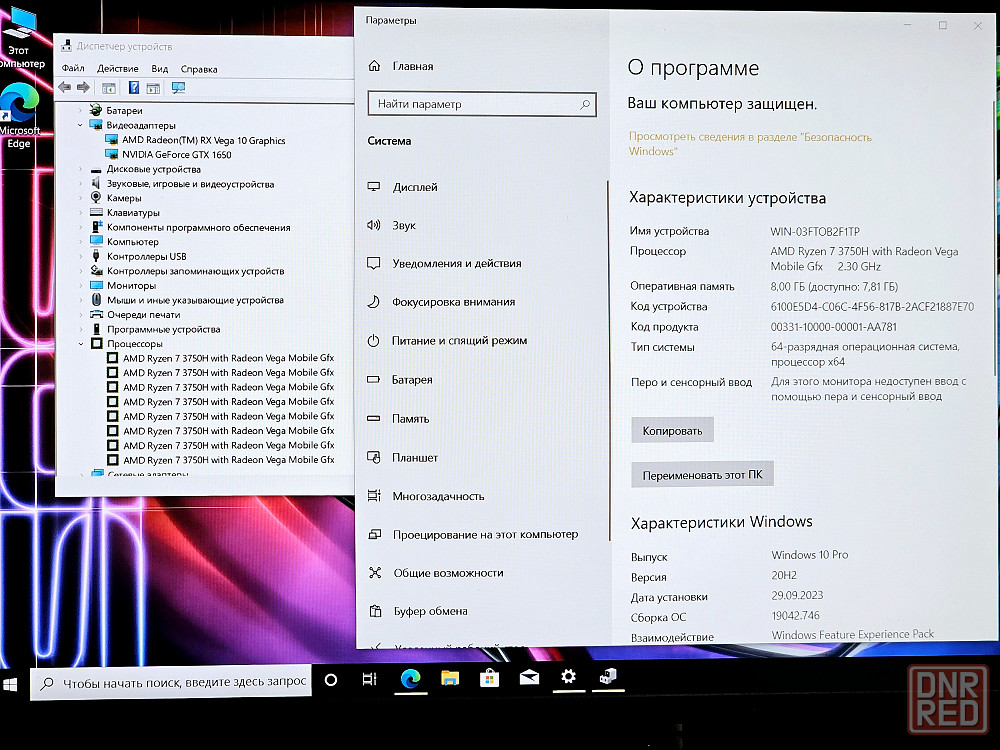Click the taskbar search box
This screenshot has height=750, width=1000.
click(x=172, y=682)
